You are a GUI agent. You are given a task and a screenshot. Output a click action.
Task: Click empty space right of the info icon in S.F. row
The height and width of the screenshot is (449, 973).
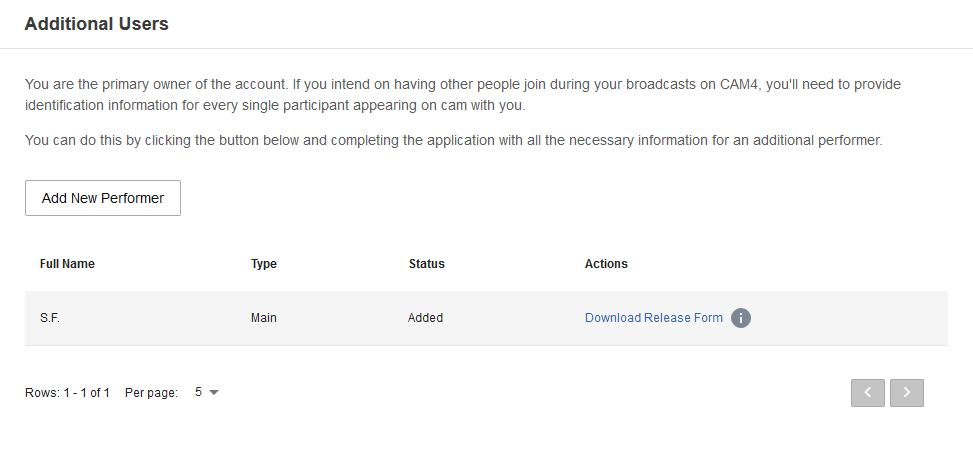tap(850, 318)
